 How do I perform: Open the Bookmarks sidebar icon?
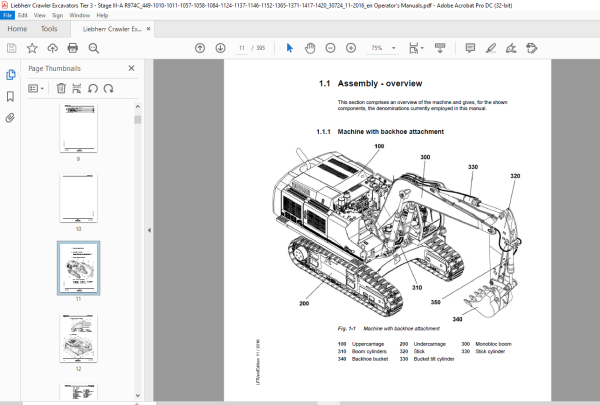point(10,96)
